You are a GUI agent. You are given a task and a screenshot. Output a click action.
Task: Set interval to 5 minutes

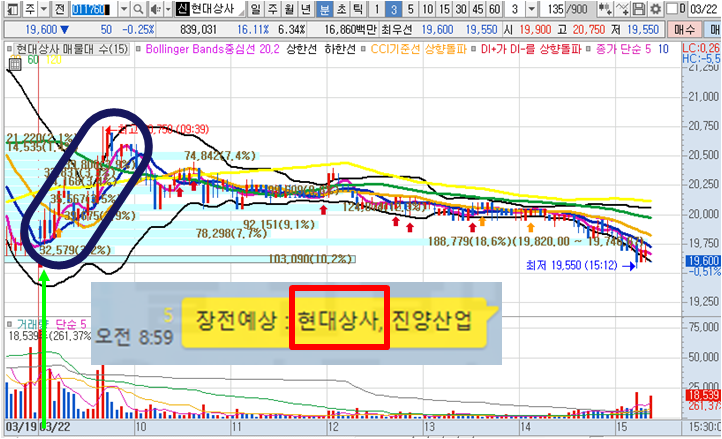(410, 9)
